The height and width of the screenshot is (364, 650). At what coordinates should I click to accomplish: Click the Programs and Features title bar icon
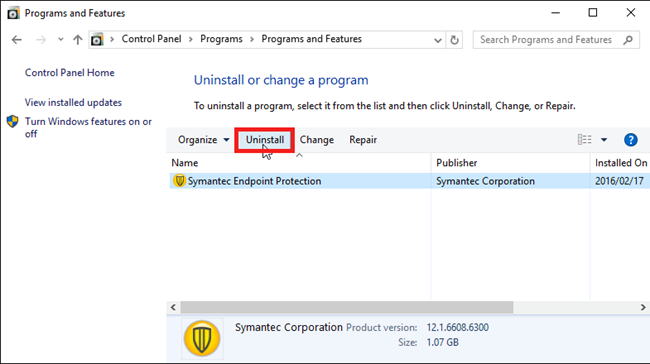coord(13,13)
